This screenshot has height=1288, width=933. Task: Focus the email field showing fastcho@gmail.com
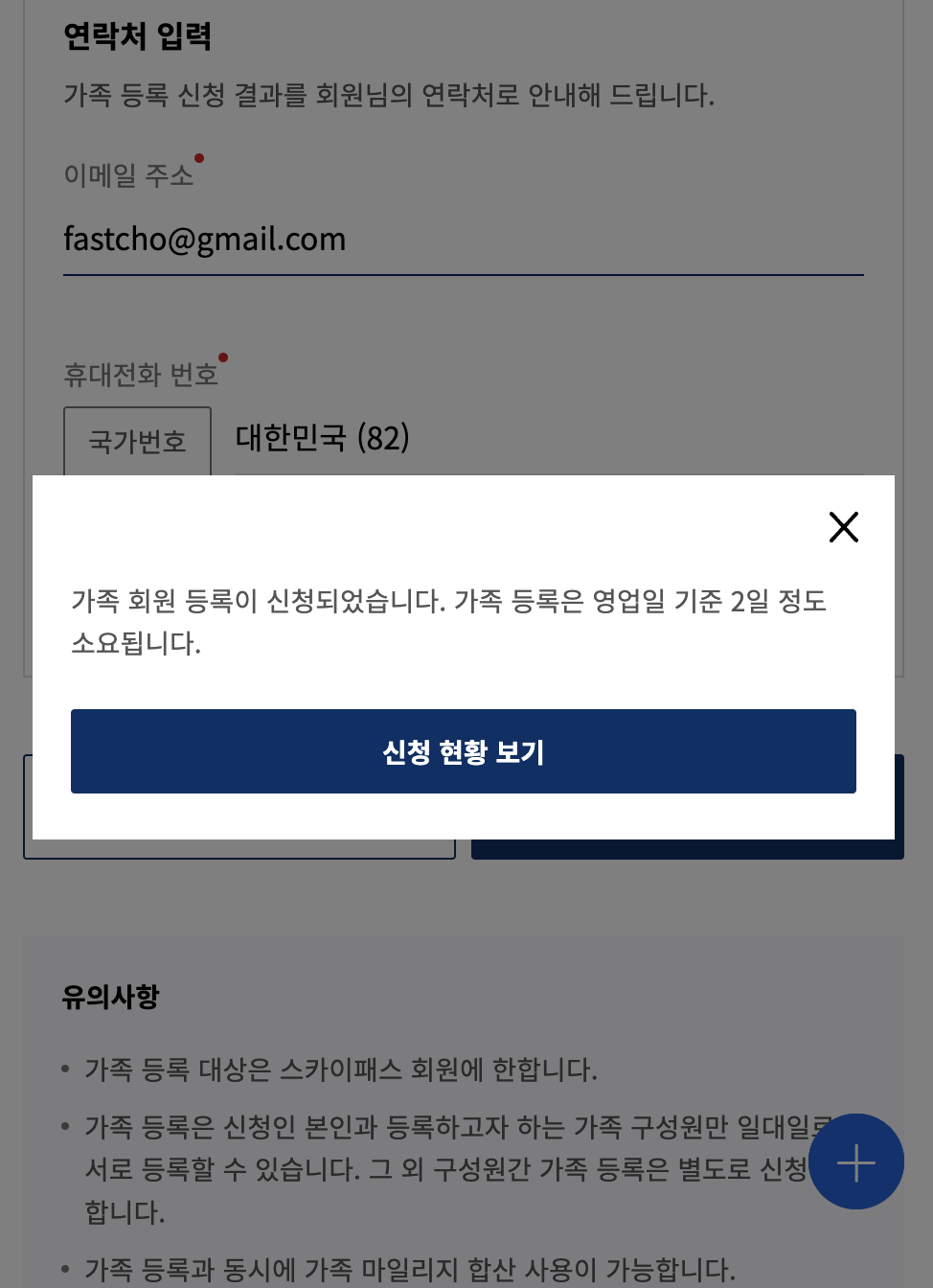(464, 240)
